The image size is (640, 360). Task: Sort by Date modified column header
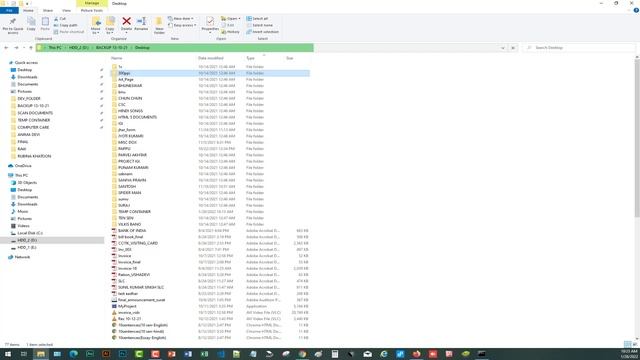pyautogui.click(x=211, y=58)
